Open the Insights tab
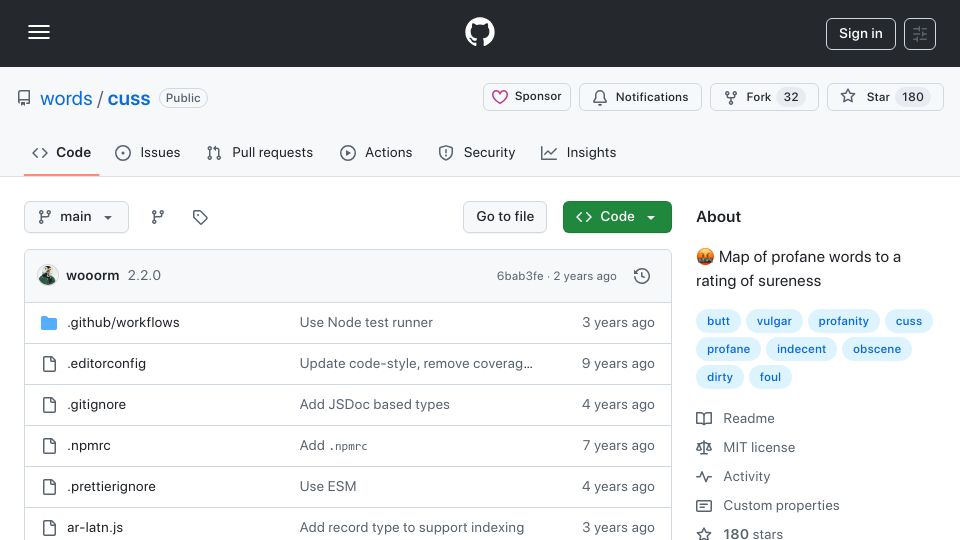 click(x=579, y=152)
